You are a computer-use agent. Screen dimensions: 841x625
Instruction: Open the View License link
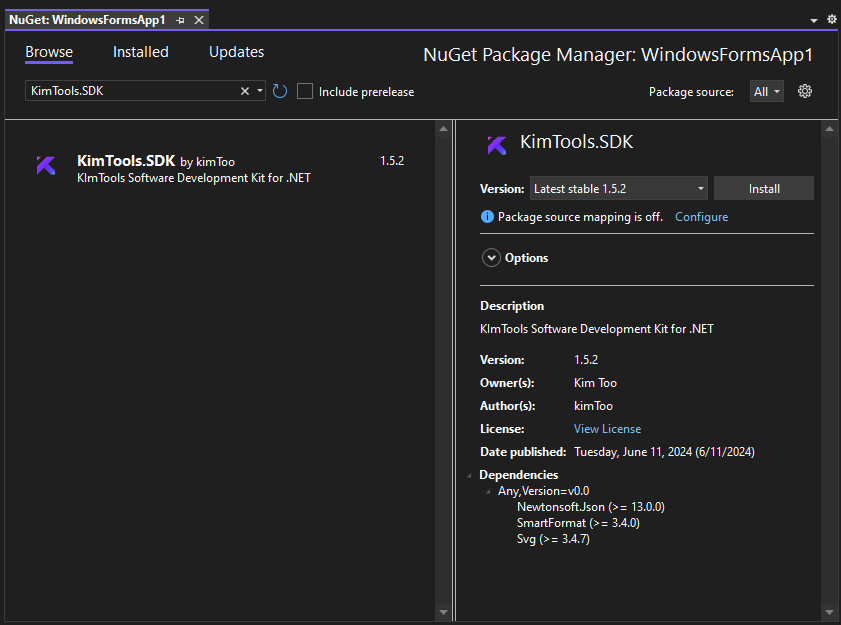(x=607, y=429)
